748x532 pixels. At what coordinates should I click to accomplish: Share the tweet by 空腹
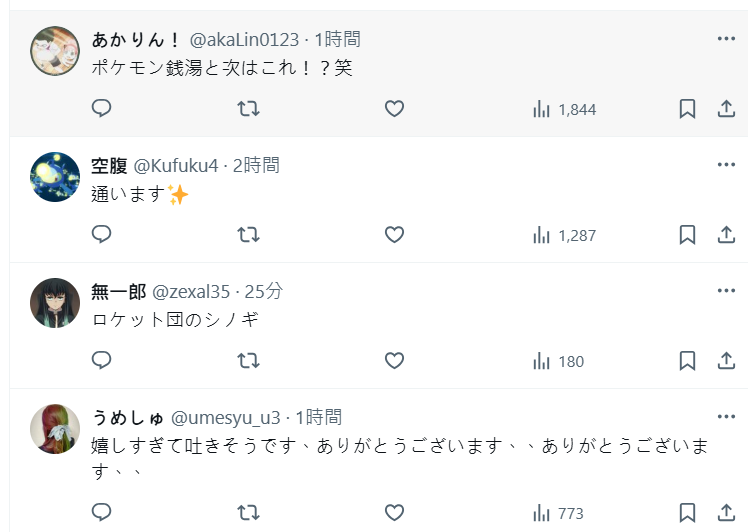tap(727, 235)
